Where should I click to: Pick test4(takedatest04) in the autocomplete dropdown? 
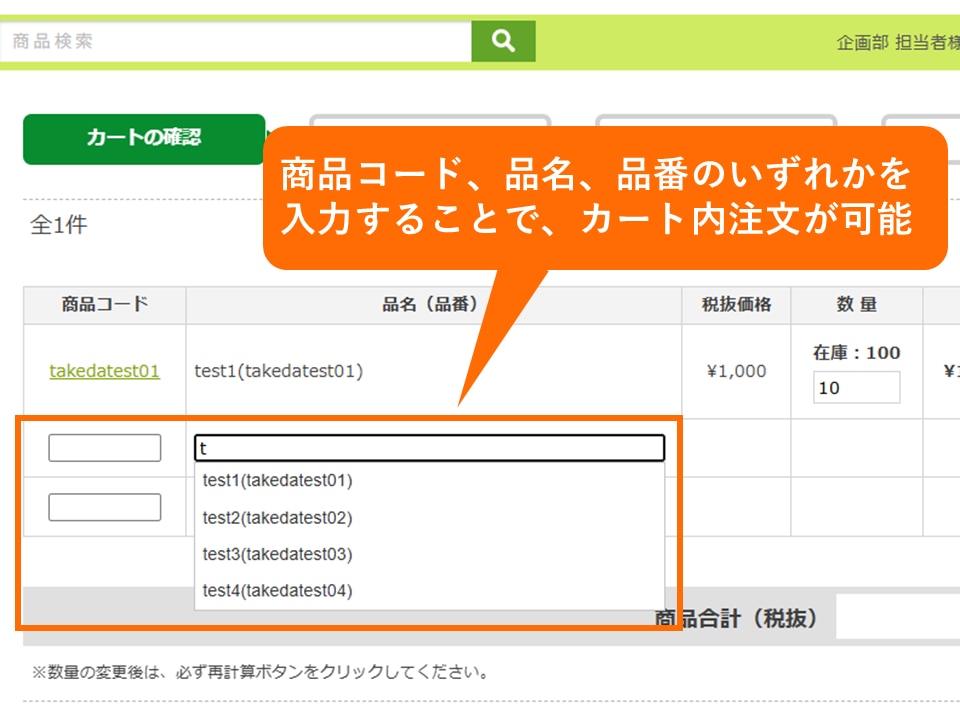pyautogui.click(x=278, y=591)
